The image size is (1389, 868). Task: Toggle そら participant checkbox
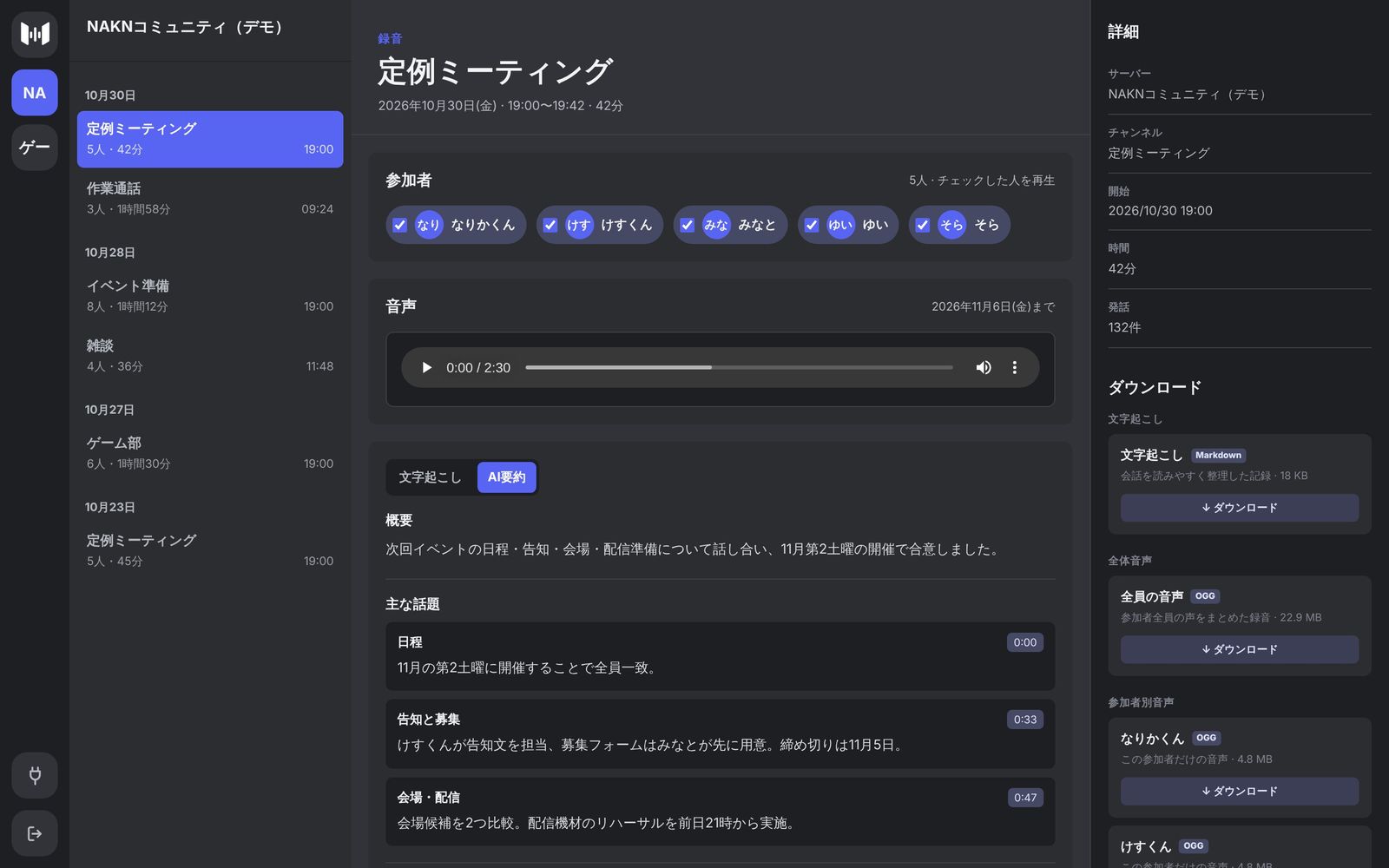click(x=923, y=225)
